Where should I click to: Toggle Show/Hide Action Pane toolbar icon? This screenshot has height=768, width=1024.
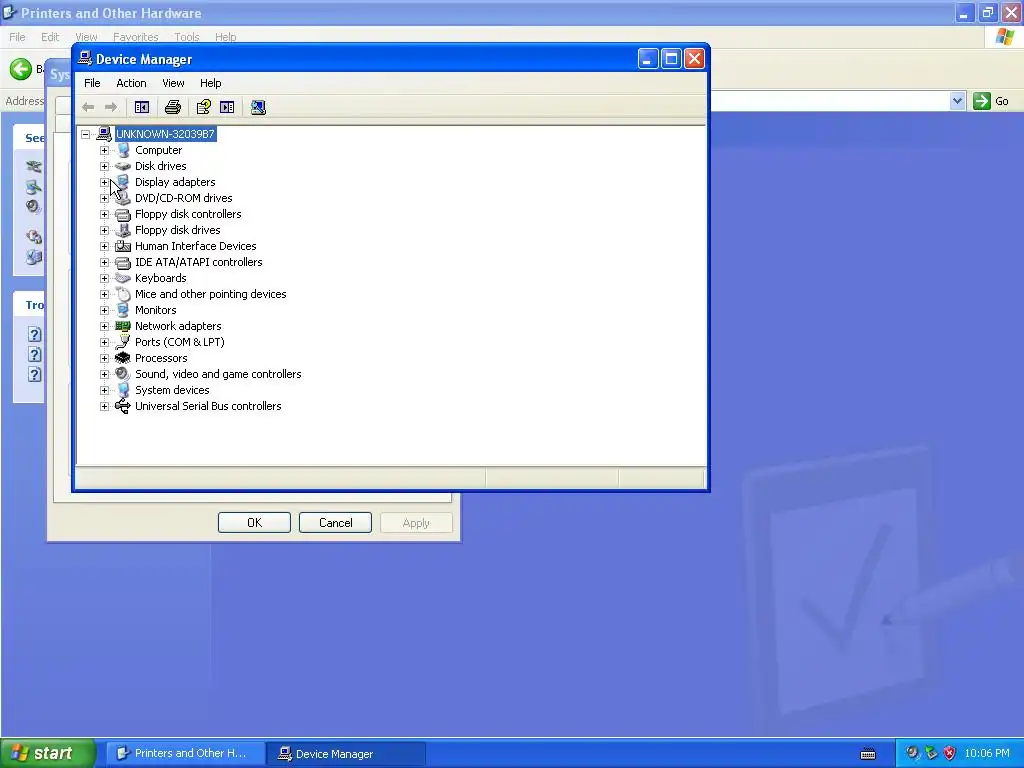(x=227, y=107)
